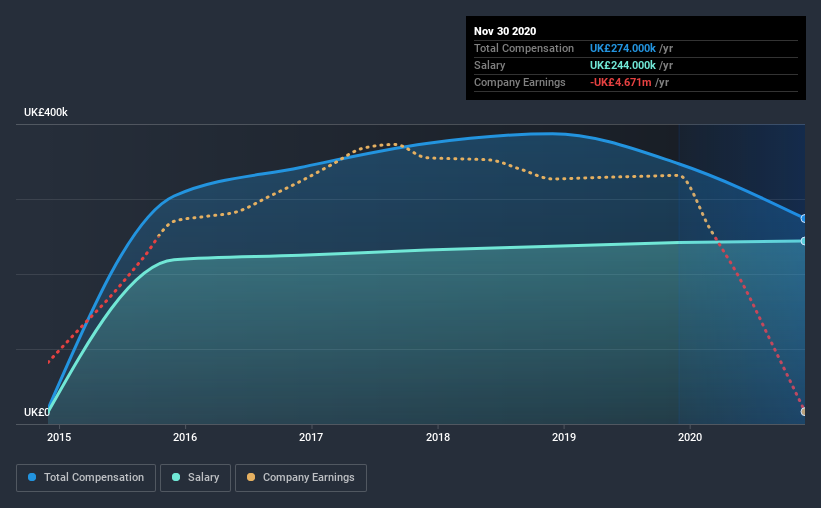The width and height of the screenshot is (821, 508).
Task: Click the 2017 x-axis label
Action: click(x=311, y=437)
